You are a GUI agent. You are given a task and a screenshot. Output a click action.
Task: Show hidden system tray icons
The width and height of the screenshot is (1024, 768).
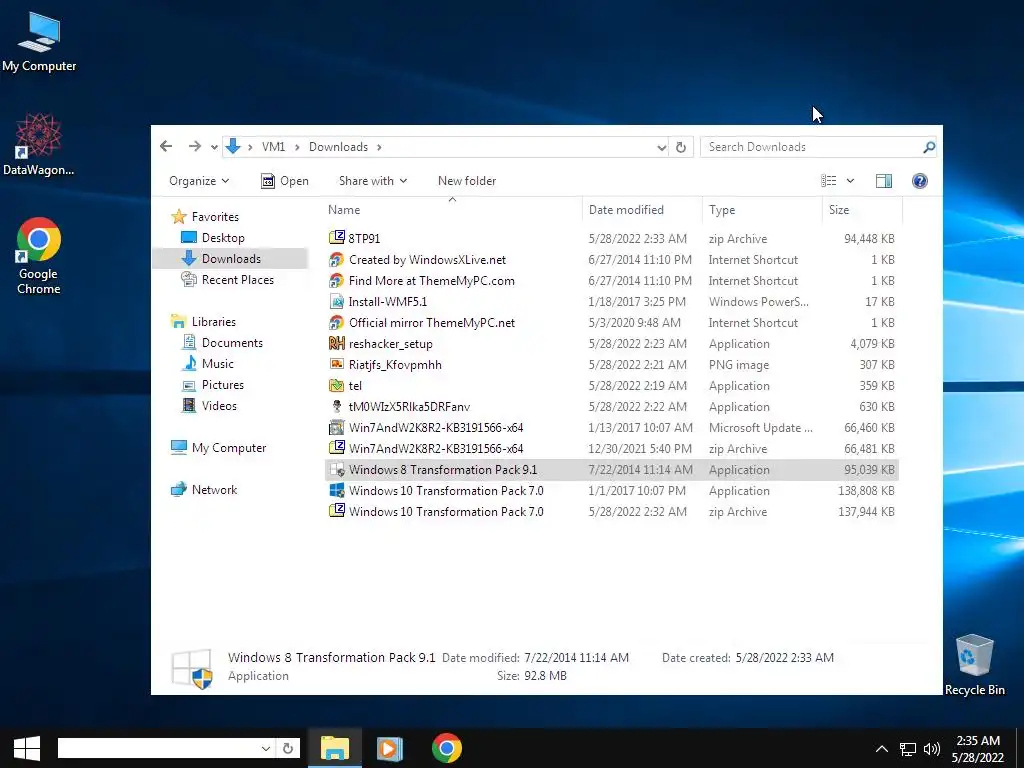[882, 748]
